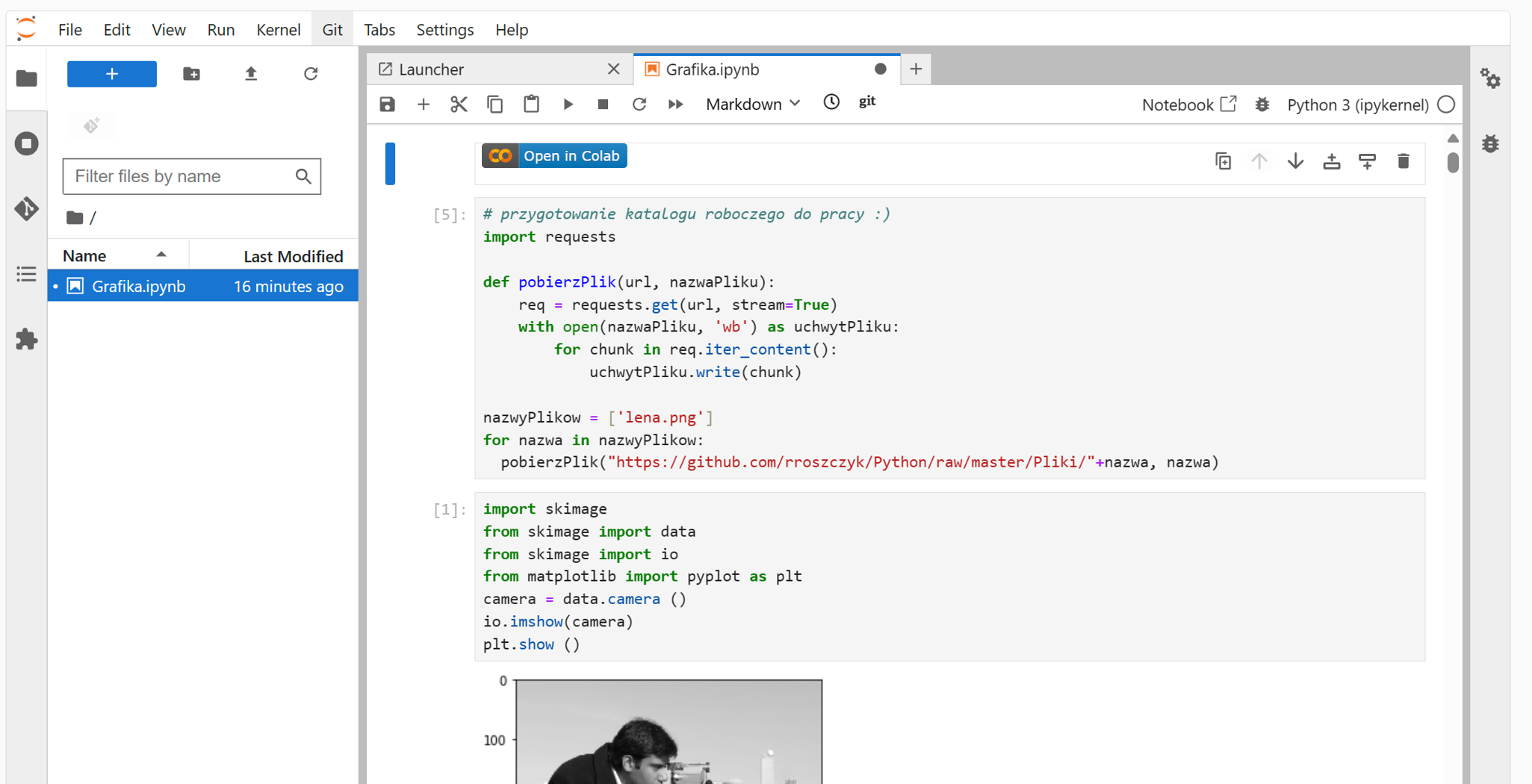Open the Help menu
The width and height of the screenshot is (1532, 784).
click(512, 30)
